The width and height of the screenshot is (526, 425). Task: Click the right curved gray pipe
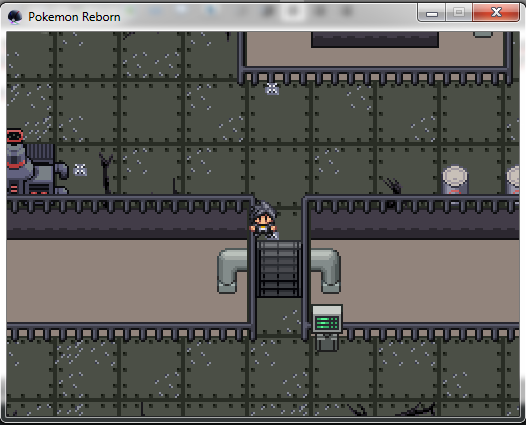click(x=325, y=270)
